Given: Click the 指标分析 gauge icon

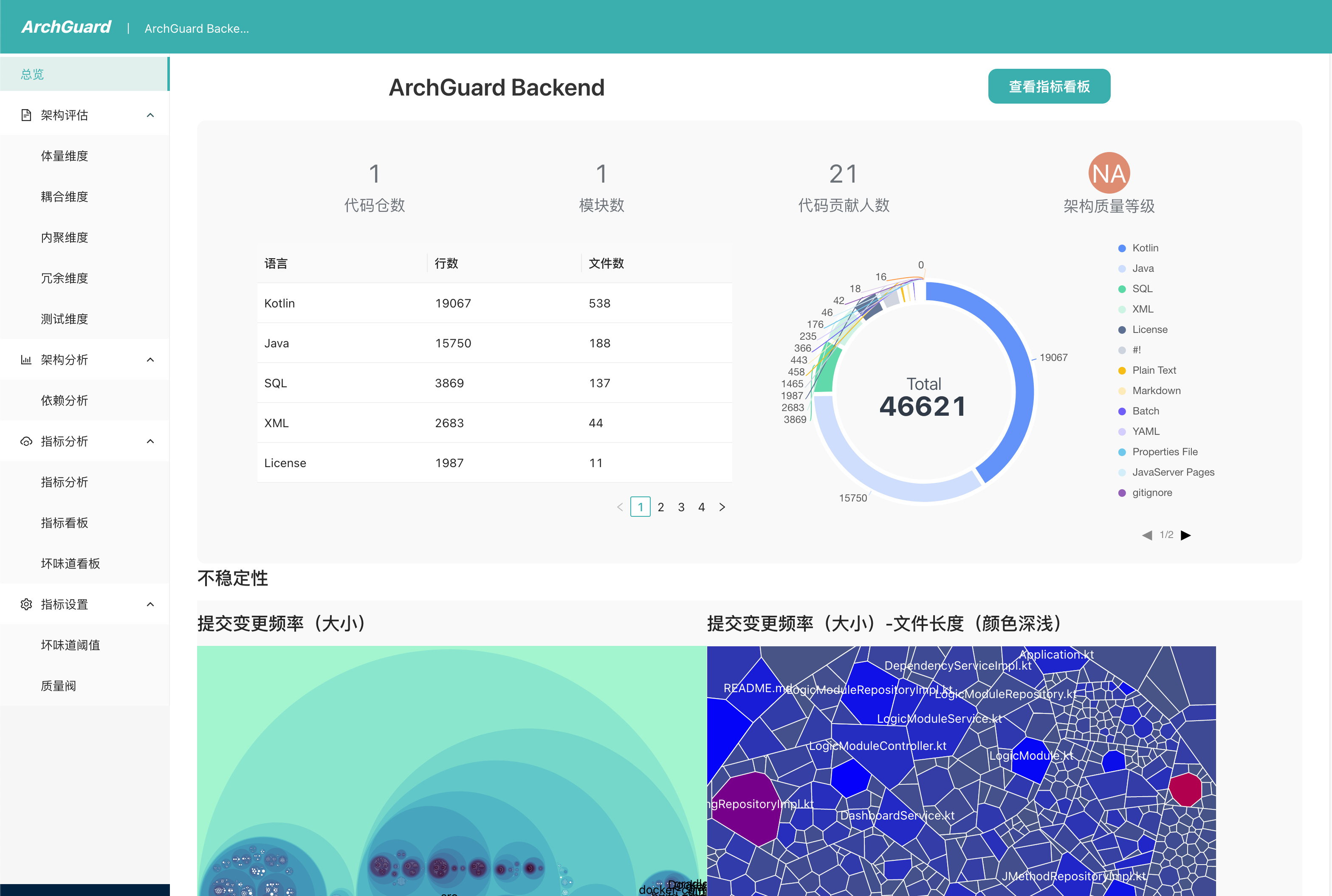Looking at the screenshot, I should [26, 442].
